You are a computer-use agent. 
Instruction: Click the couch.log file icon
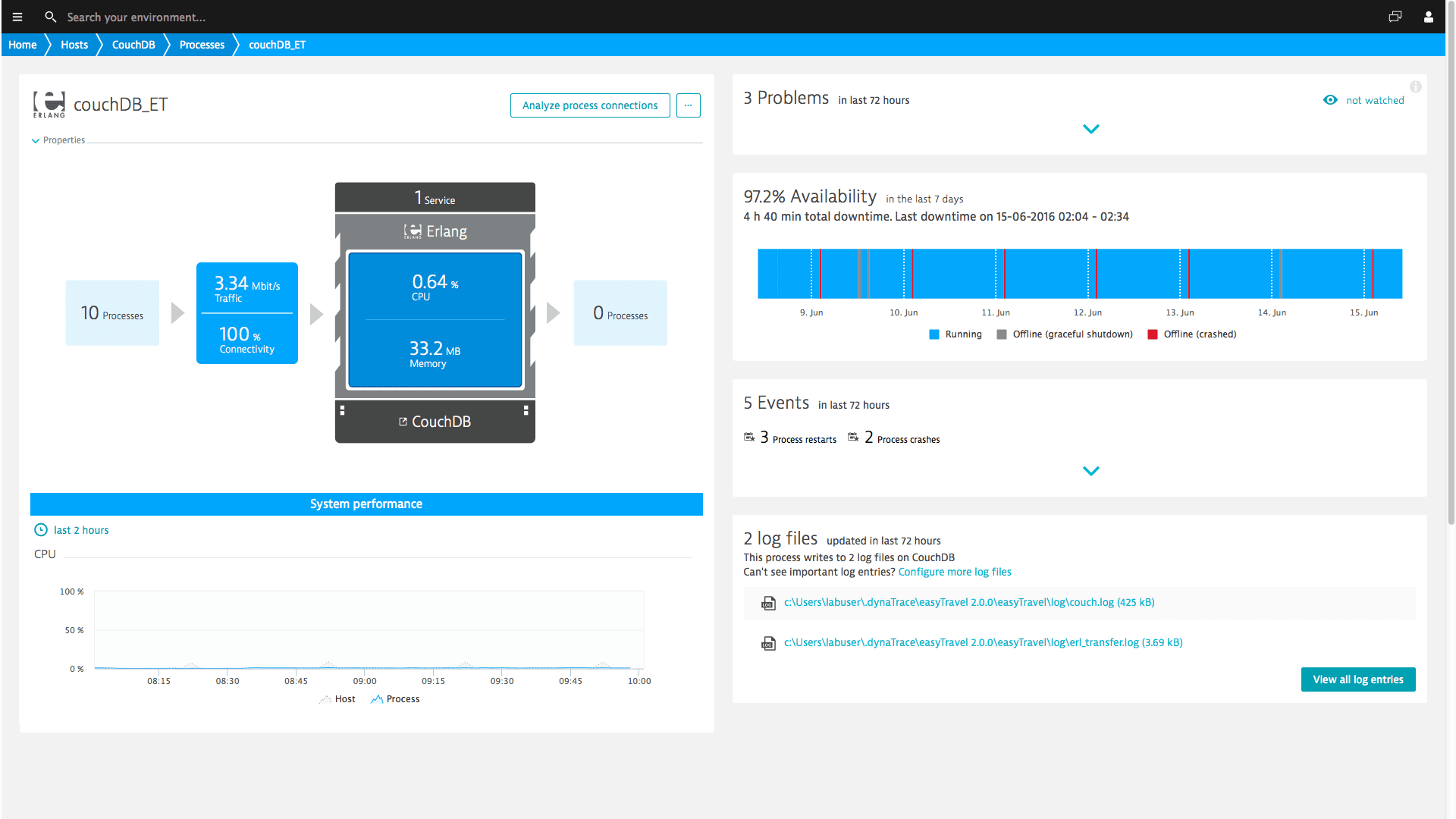coord(768,604)
